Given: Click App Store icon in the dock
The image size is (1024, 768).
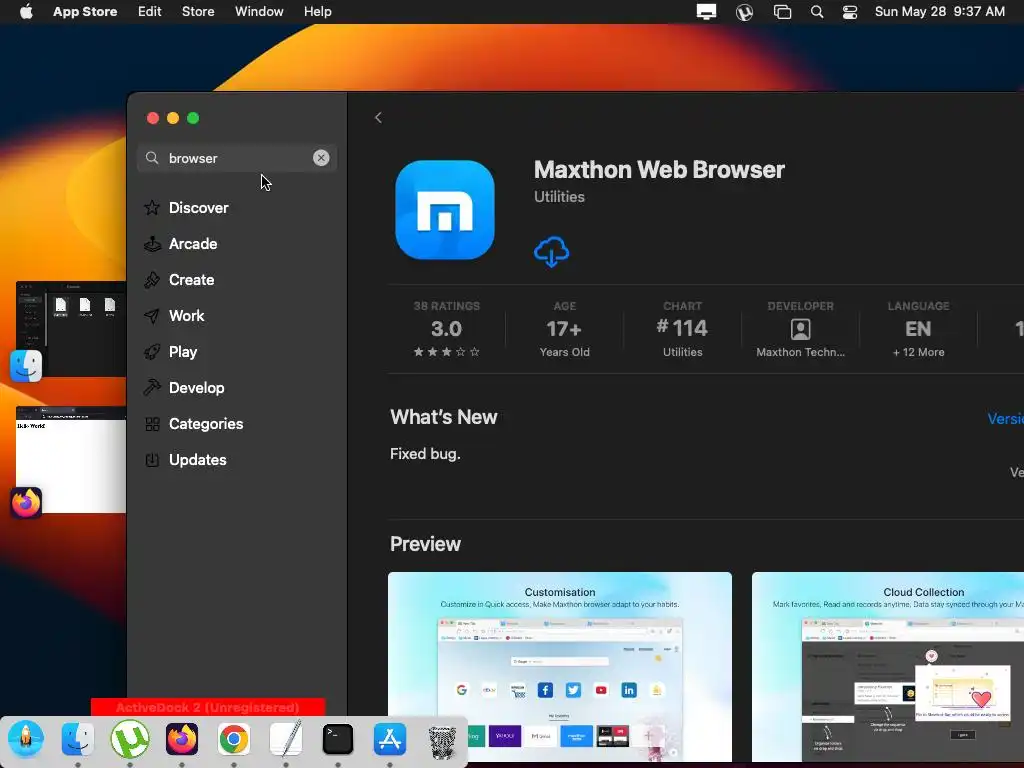Looking at the screenshot, I should [x=390, y=739].
